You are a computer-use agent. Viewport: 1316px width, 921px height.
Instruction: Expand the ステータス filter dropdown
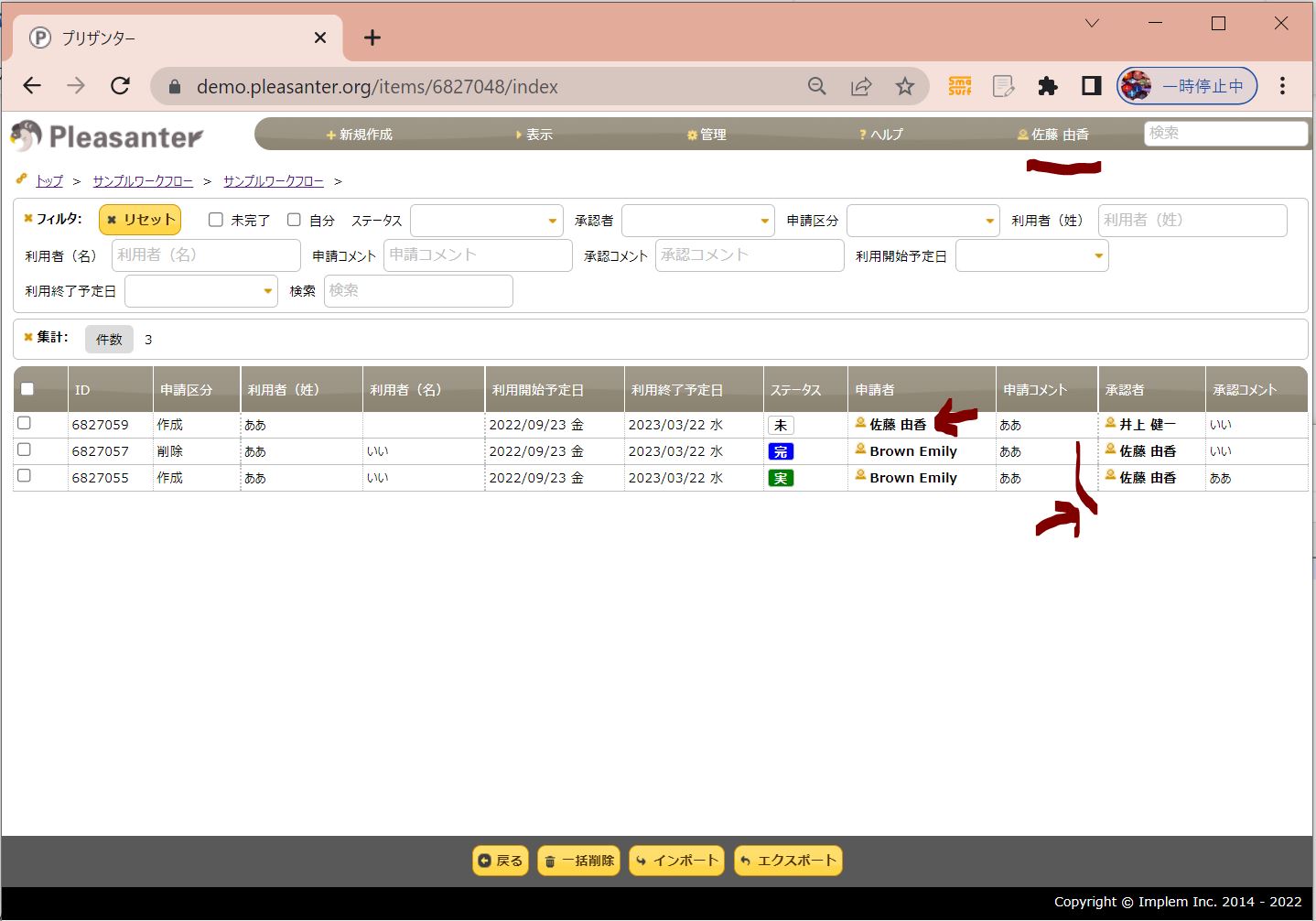click(486, 221)
